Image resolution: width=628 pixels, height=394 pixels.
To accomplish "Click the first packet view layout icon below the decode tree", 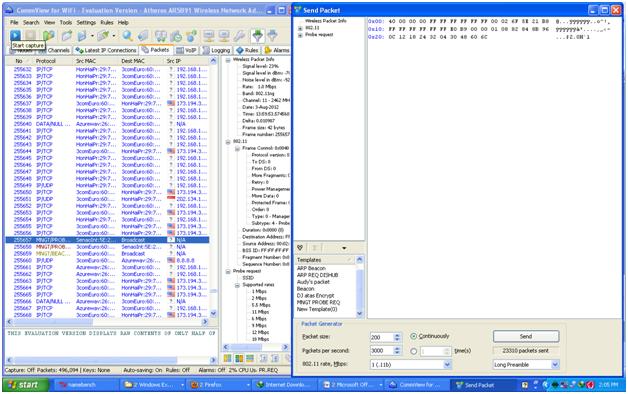I will click(227, 358).
